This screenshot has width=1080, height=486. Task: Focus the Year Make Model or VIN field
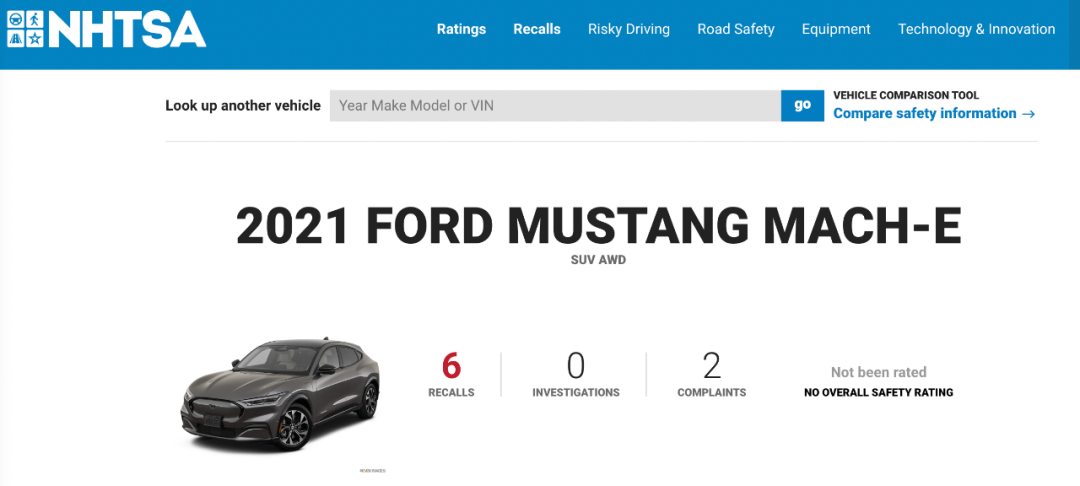pos(555,106)
